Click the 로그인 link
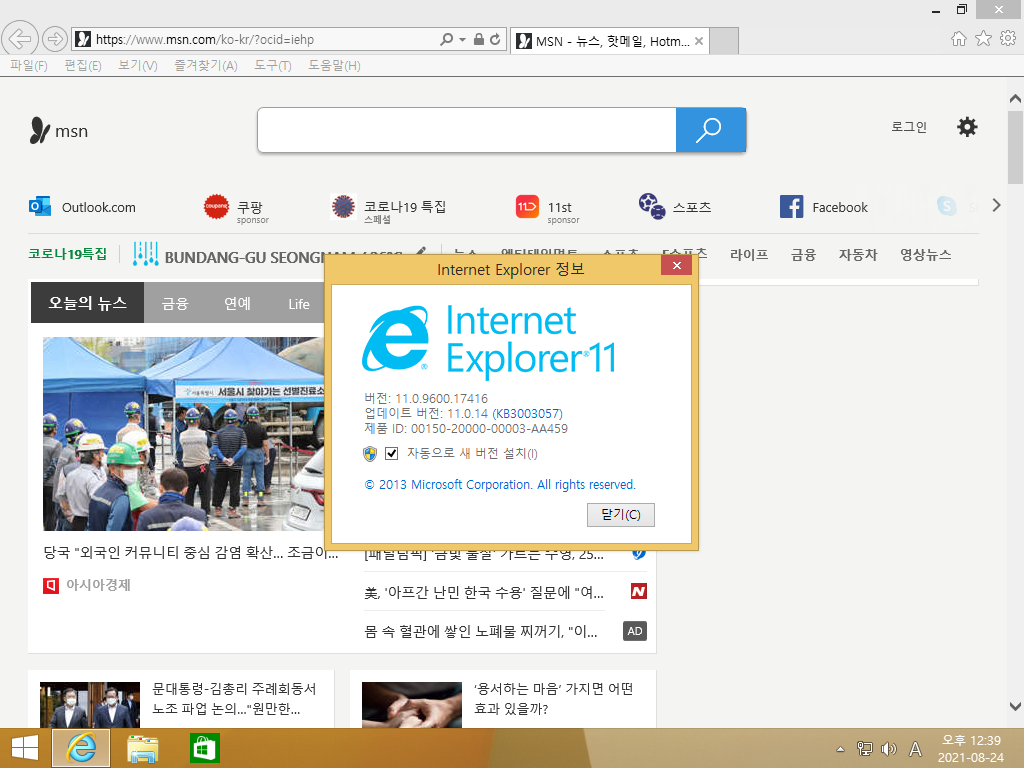The height and width of the screenshot is (768, 1024). point(908,127)
